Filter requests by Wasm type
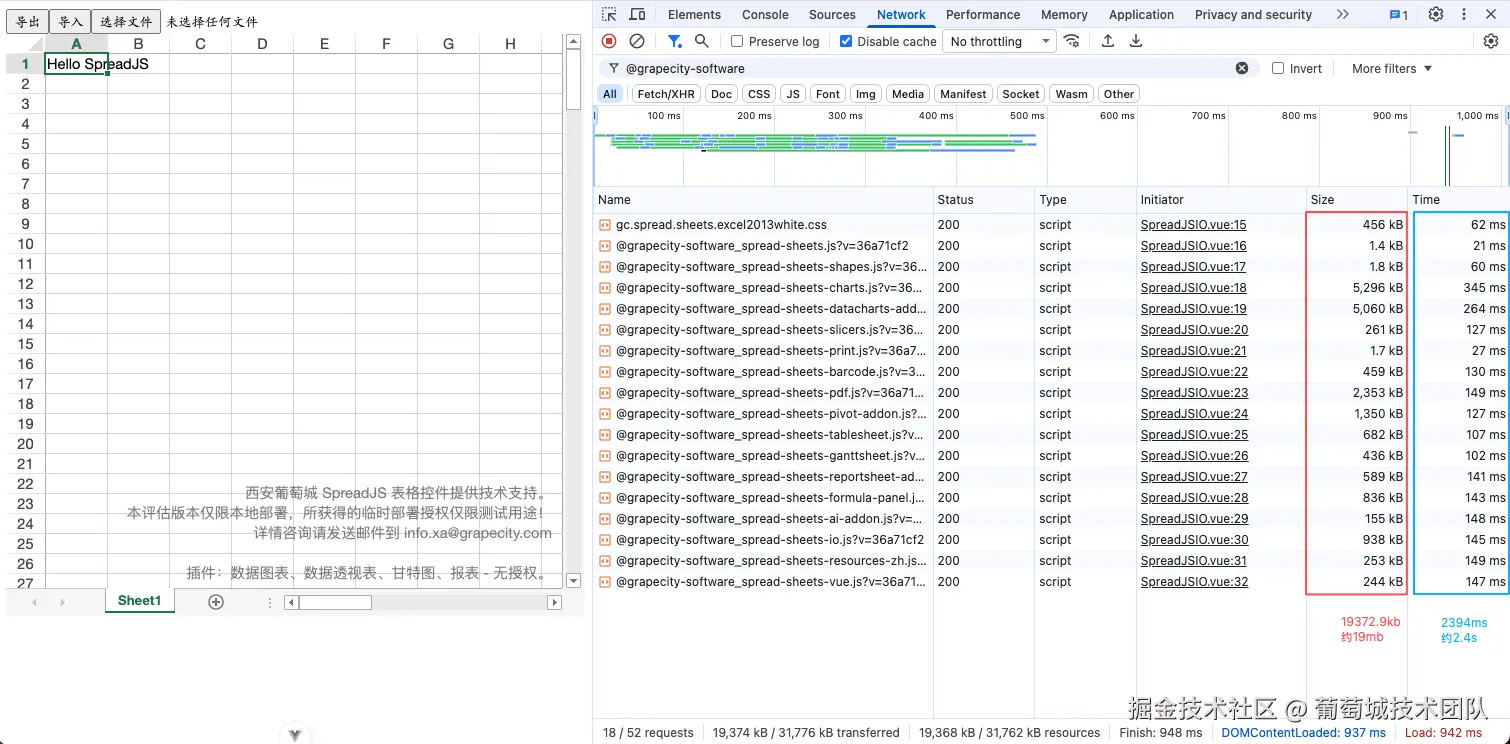Screen dimensions: 1510x744 tap(1071, 94)
